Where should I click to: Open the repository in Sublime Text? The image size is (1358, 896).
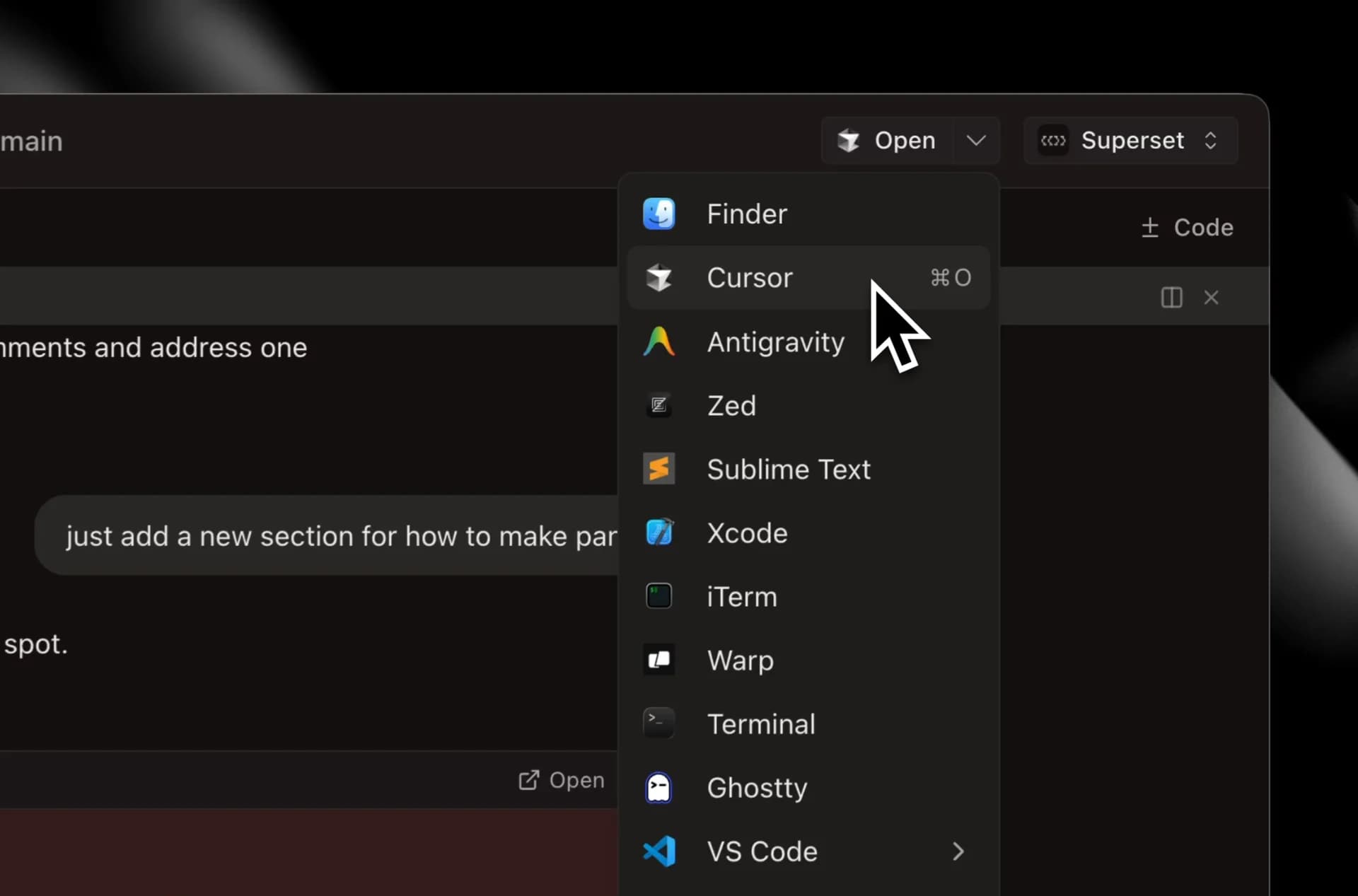point(789,469)
